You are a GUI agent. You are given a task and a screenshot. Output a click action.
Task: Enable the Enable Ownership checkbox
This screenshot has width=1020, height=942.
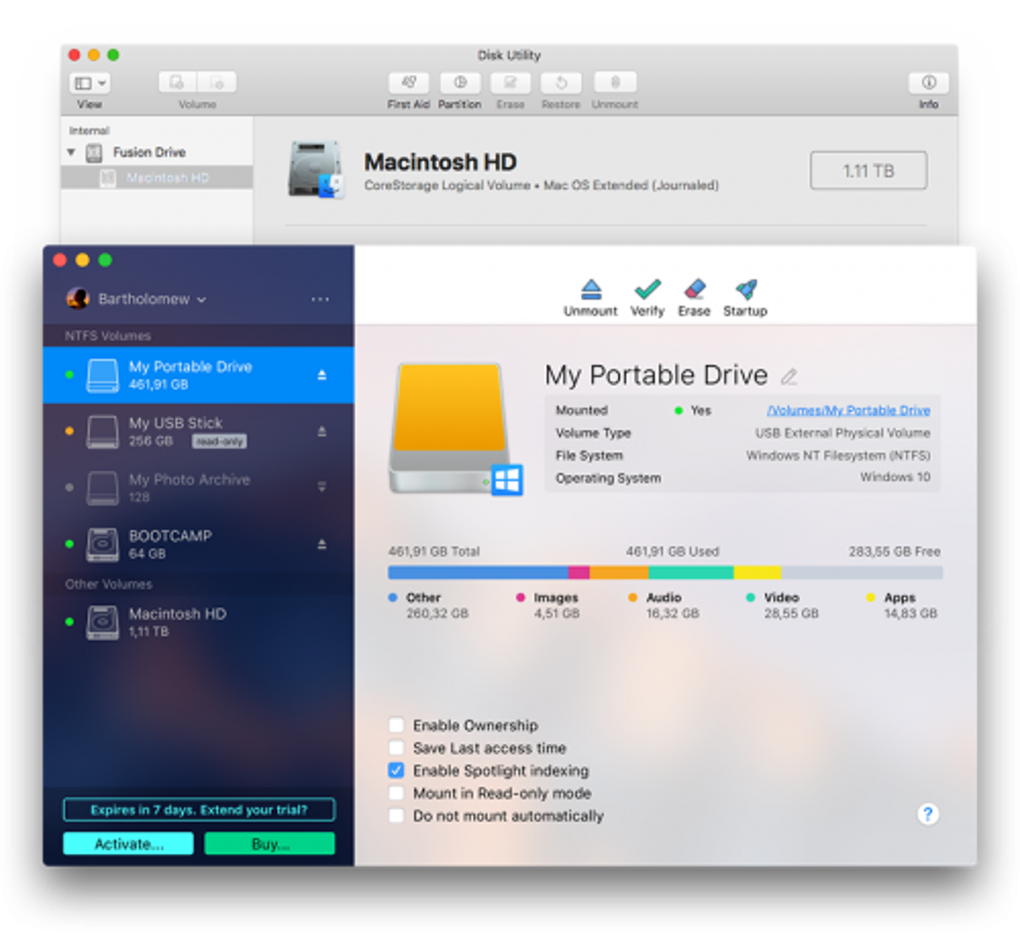(396, 725)
